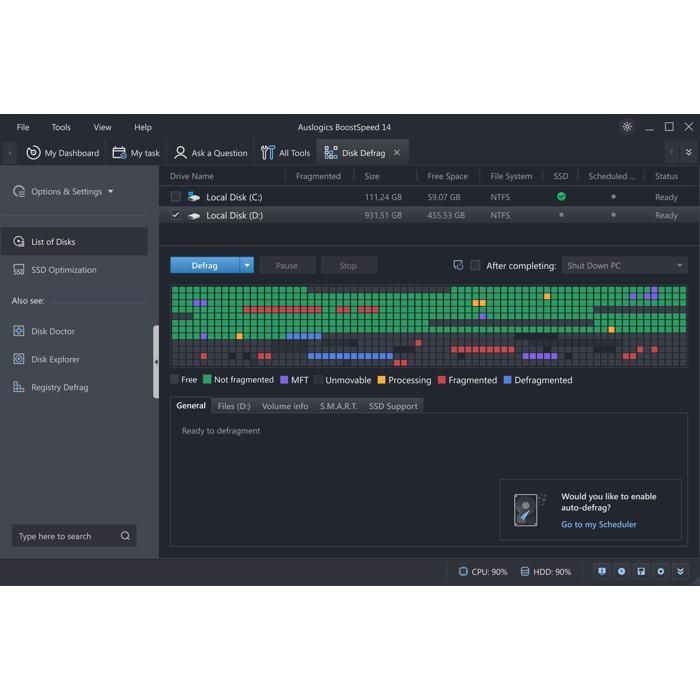Click the Registry Defrag icon
Screen dimensions: 700x700
[x=19, y=387]
